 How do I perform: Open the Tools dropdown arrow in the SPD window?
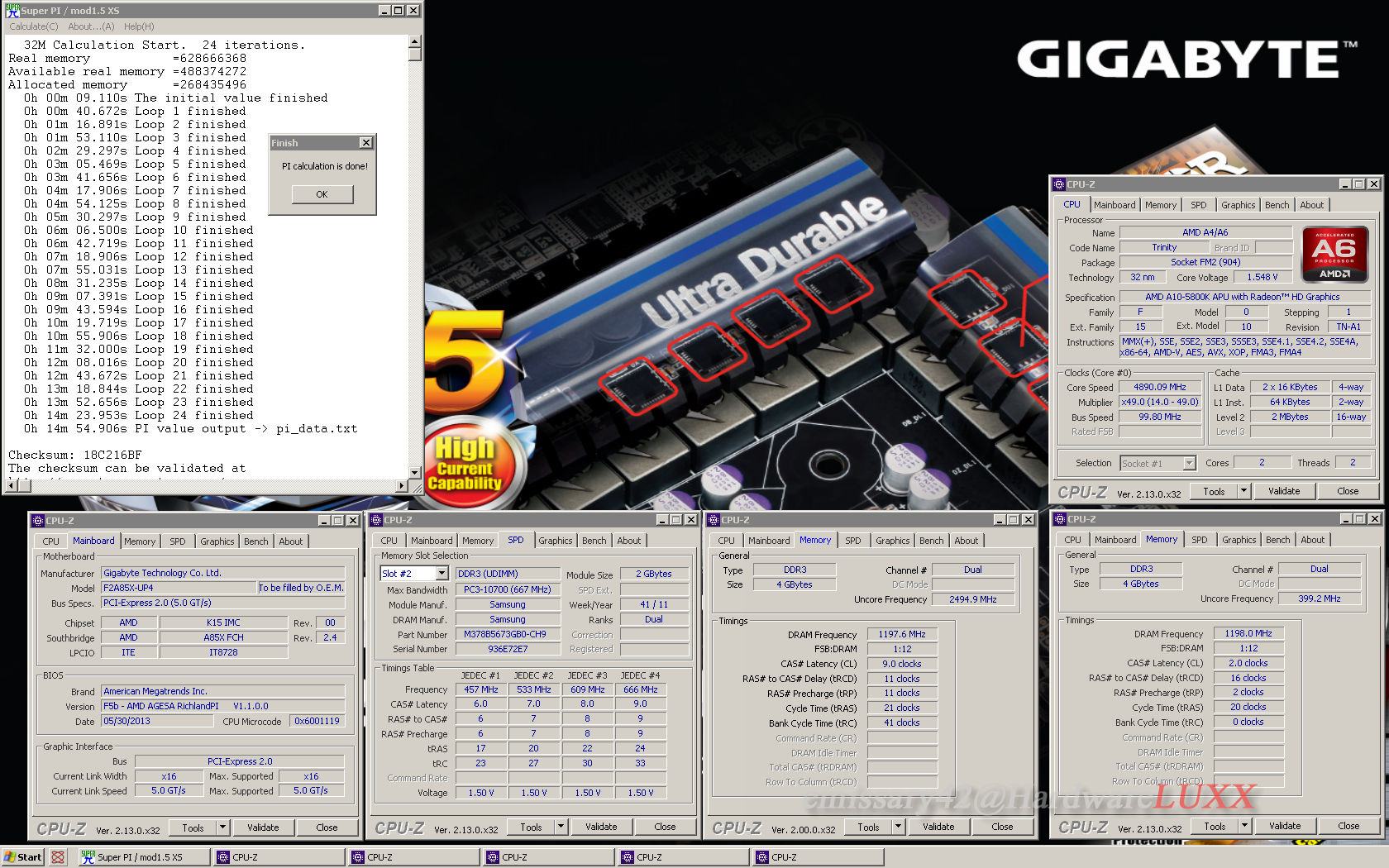tap(561, 827)
